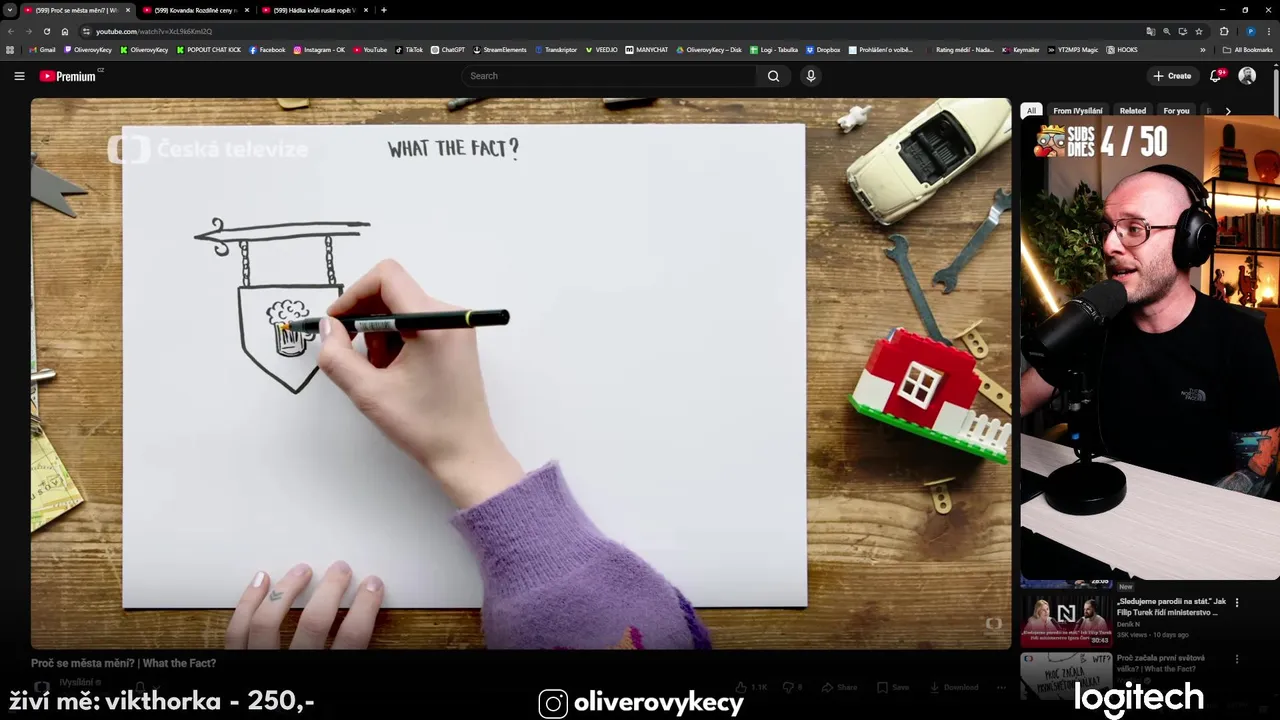Open options for the Filip Turek video
Viewport: 1280px width, 720px height.
click(1237, 603)
